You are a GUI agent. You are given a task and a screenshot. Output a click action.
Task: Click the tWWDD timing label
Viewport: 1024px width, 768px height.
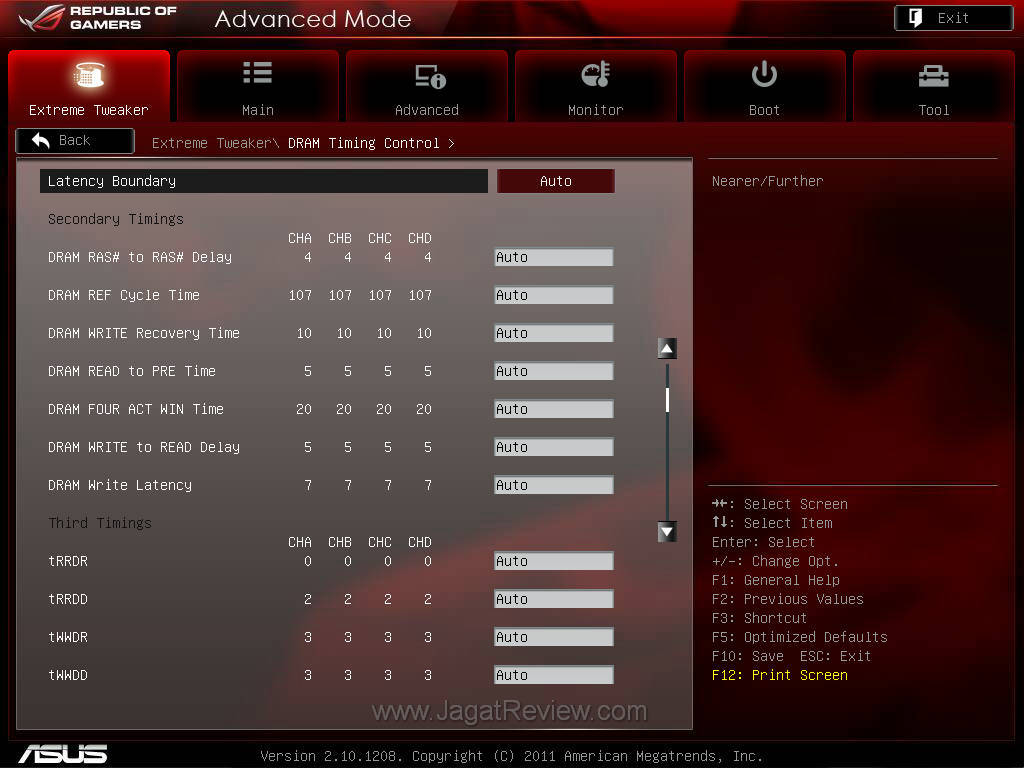(x=68, y=675)
